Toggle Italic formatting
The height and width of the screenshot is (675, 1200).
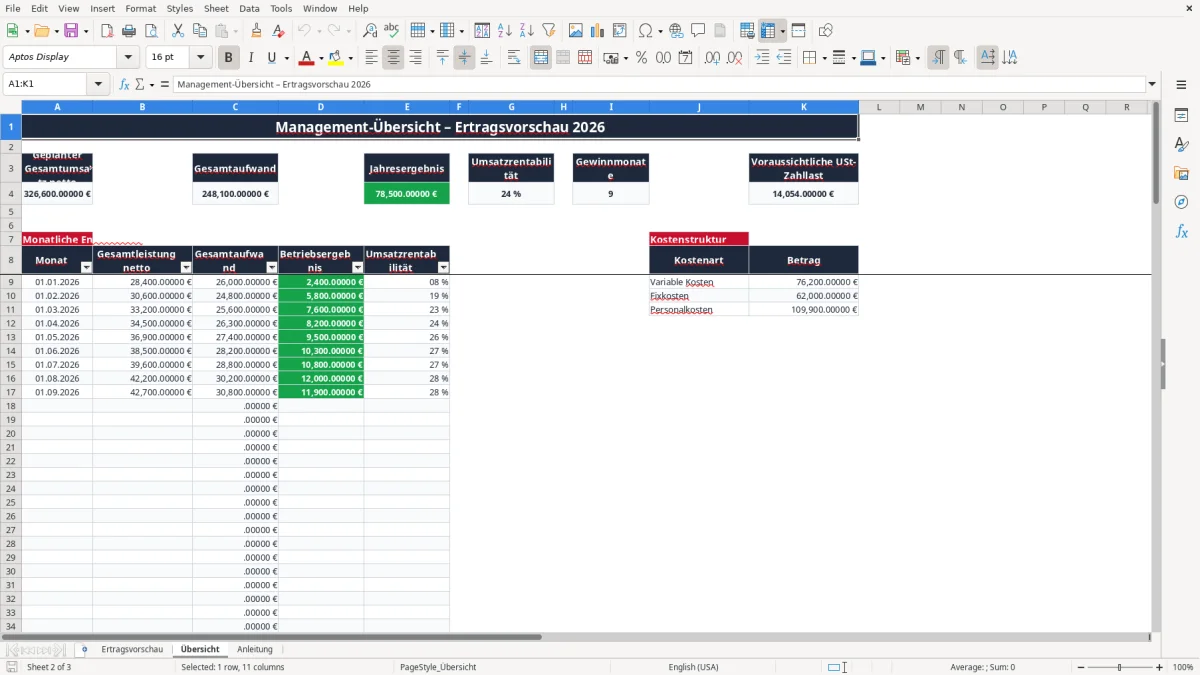pyautogui.click(x=251, y=58)
